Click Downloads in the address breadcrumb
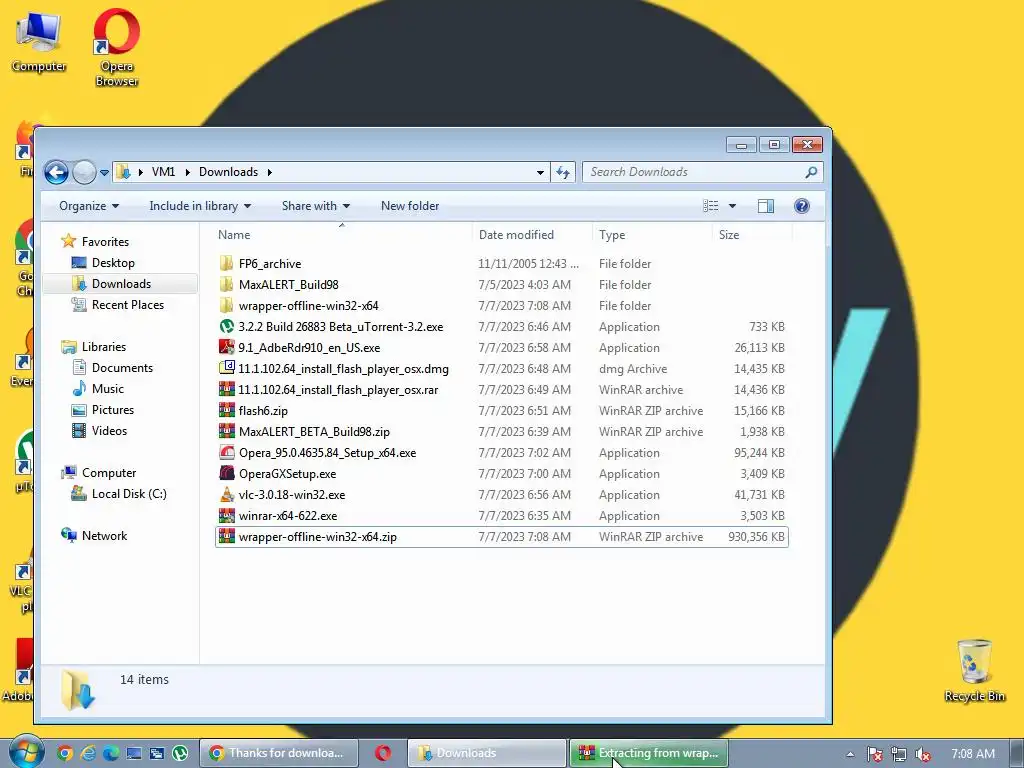 click(x=228, y=172)
